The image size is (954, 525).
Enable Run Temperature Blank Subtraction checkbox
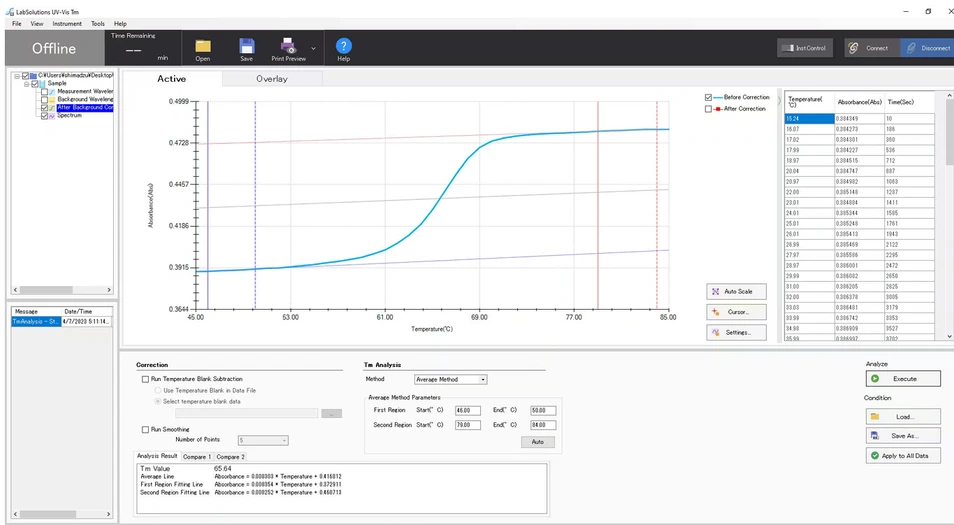pos(145,380)
